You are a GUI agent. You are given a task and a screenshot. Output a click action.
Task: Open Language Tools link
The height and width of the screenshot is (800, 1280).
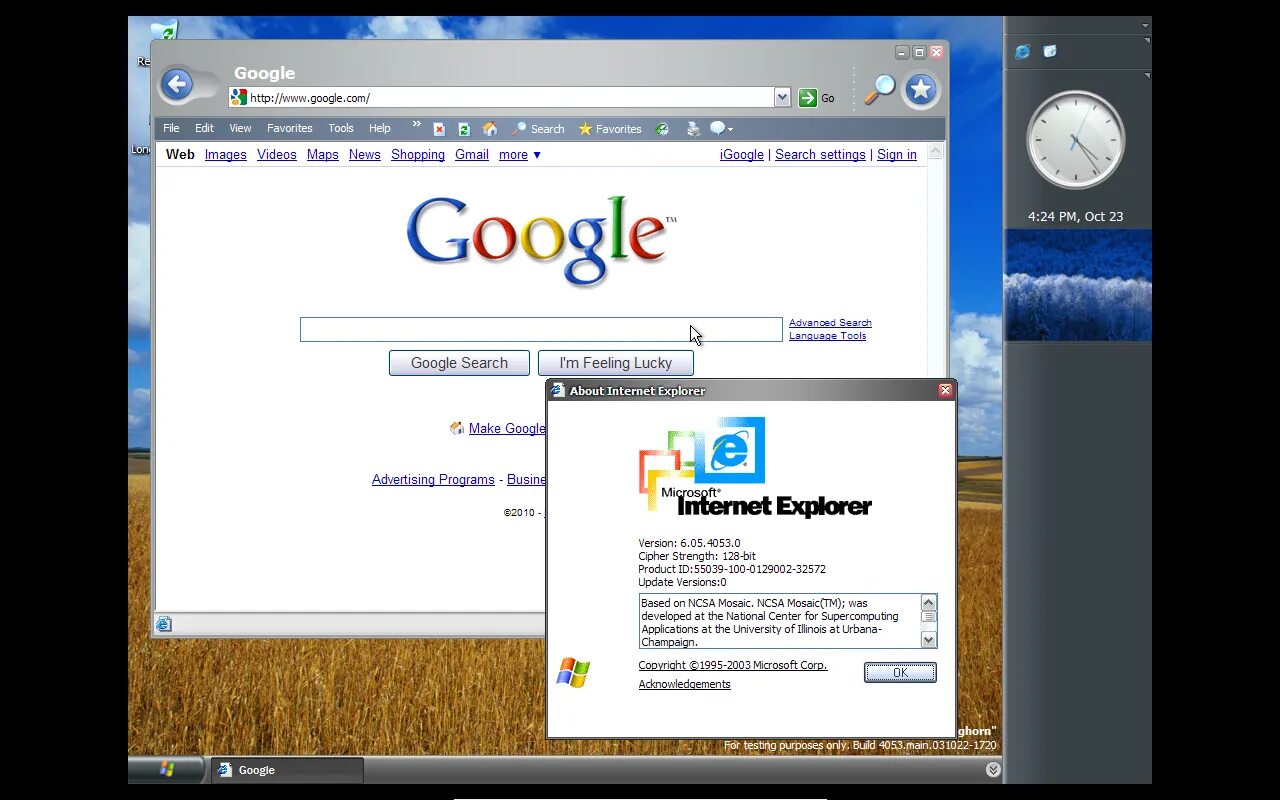click(828, 336)
